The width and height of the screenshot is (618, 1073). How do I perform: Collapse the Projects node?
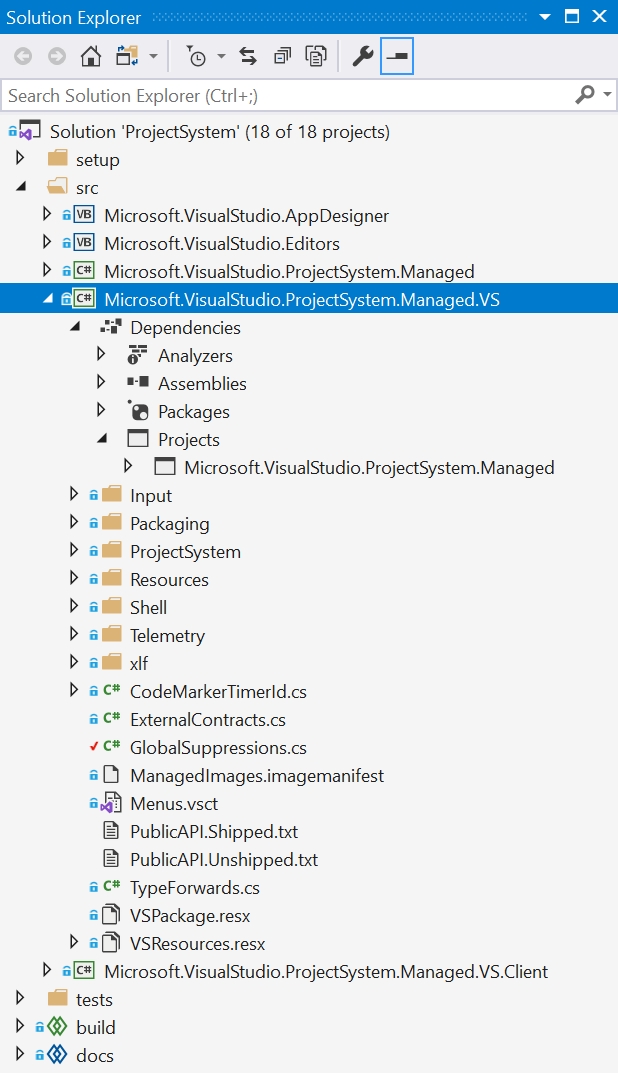pos(102,439)
